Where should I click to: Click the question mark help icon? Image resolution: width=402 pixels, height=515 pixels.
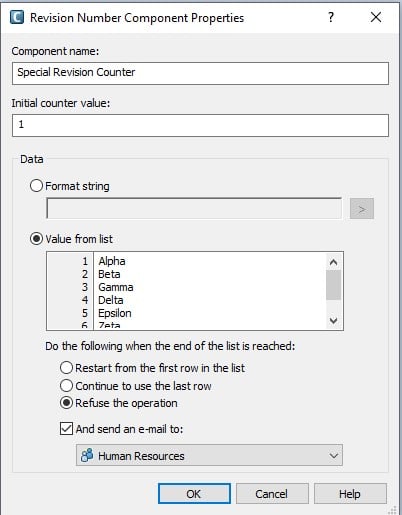(x=331, y=17)
